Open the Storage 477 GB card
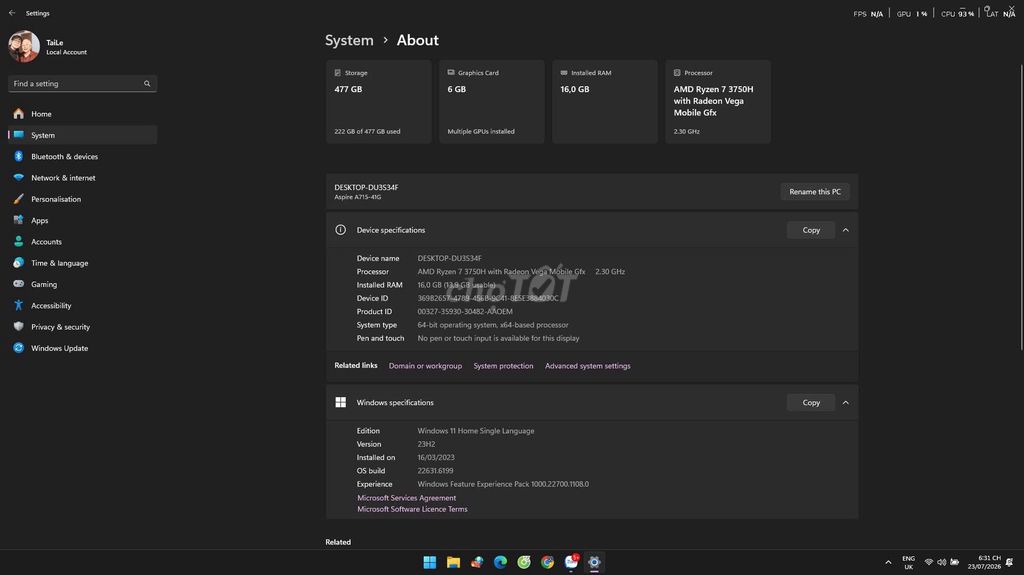Screen dimensions: 1024x575 [x=379, y=101]
